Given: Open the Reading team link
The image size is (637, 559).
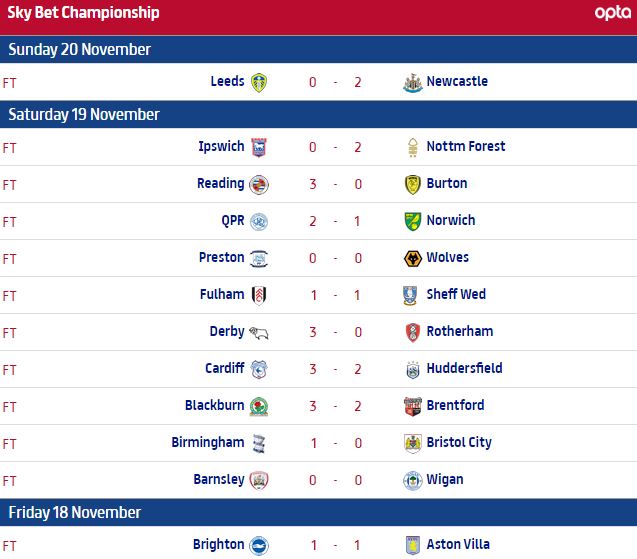Looking at the screenshot, I should 220,184.
